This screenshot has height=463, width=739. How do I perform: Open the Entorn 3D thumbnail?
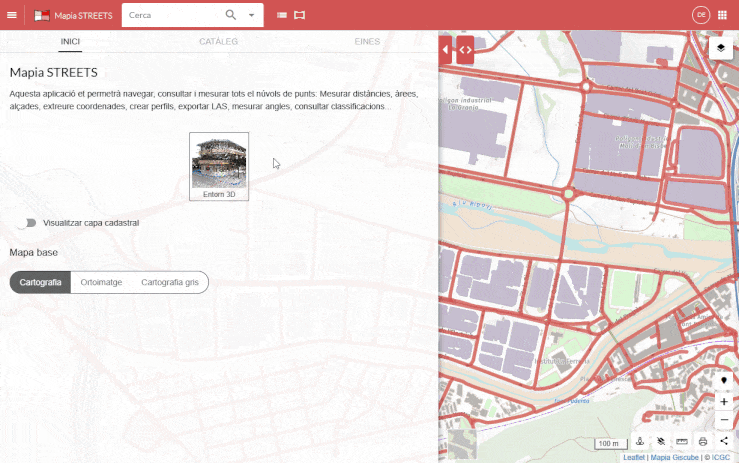pyautogui.click(x=219, y=166)
